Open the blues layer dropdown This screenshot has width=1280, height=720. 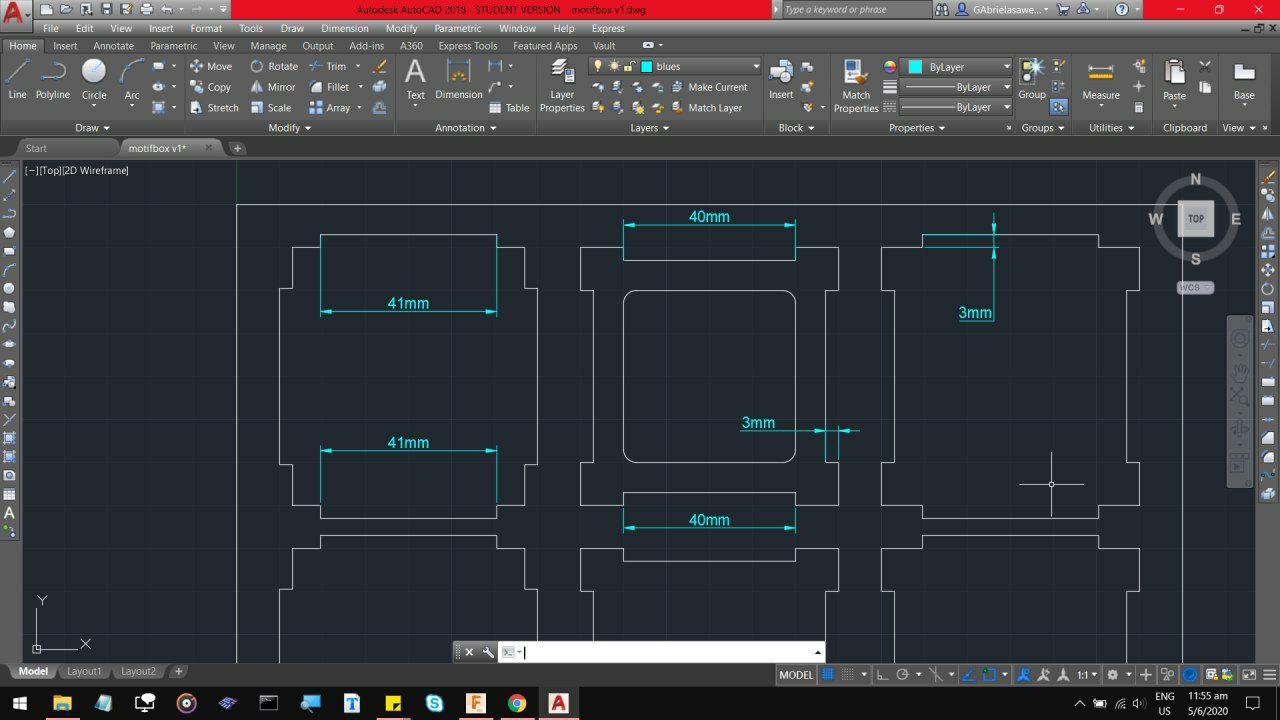coord(756,66)
